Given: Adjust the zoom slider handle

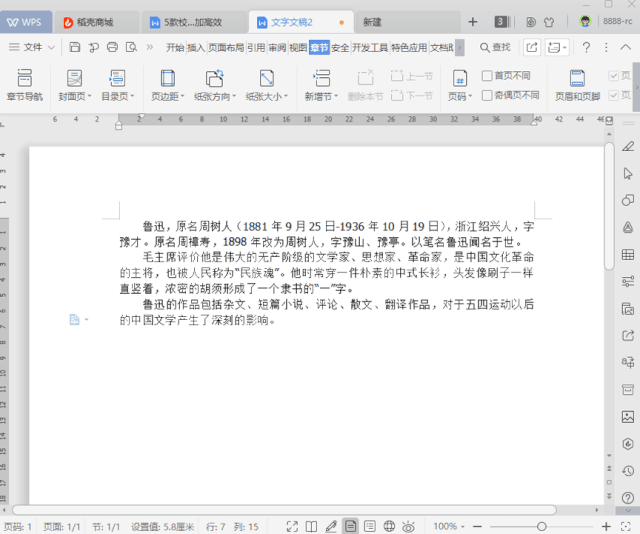Looking at the screenshot, I should pos(542,527).
